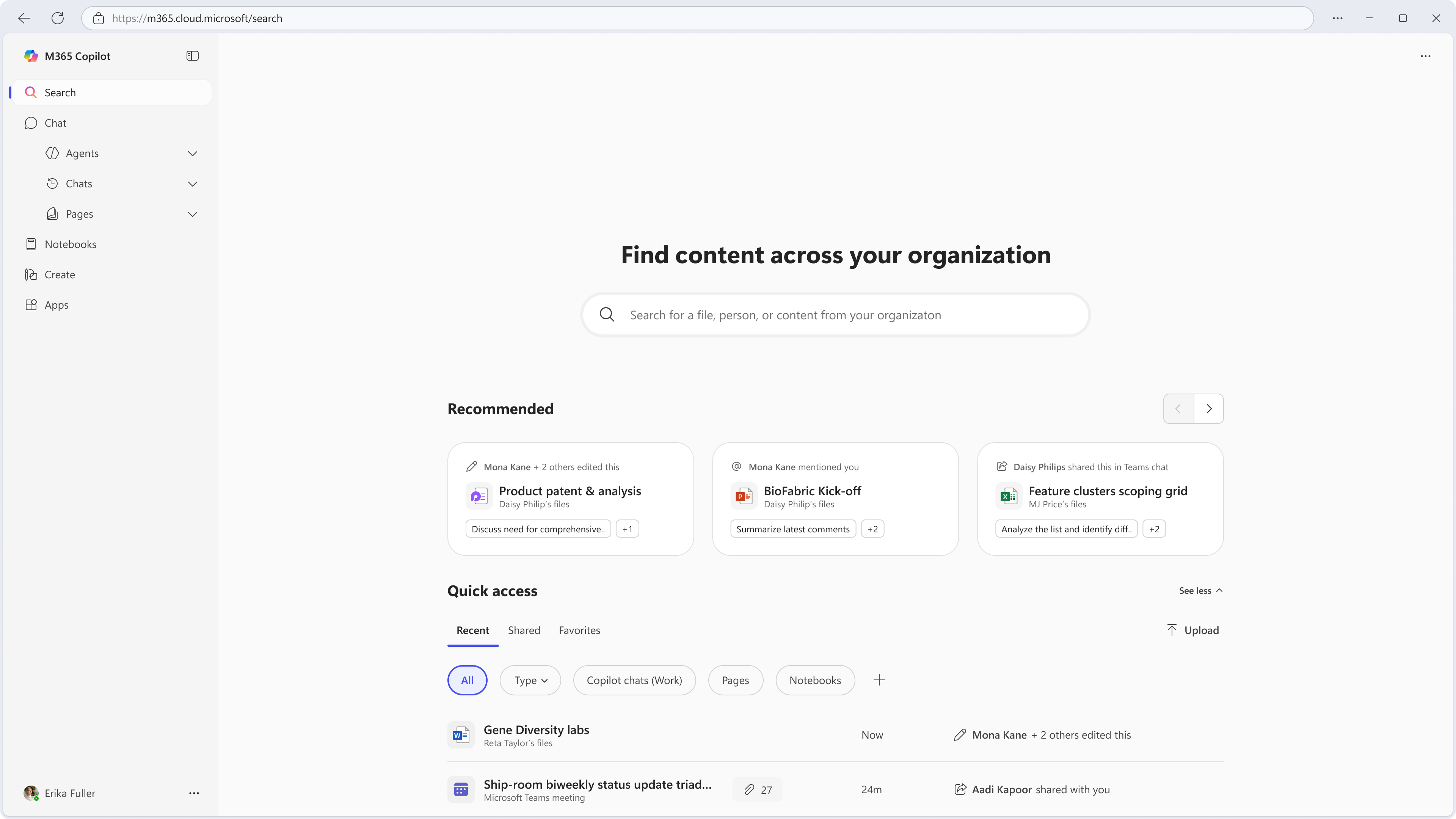Open the Type filter dropdown
This screenshot has width=1456, height=819.
[530, 680]
